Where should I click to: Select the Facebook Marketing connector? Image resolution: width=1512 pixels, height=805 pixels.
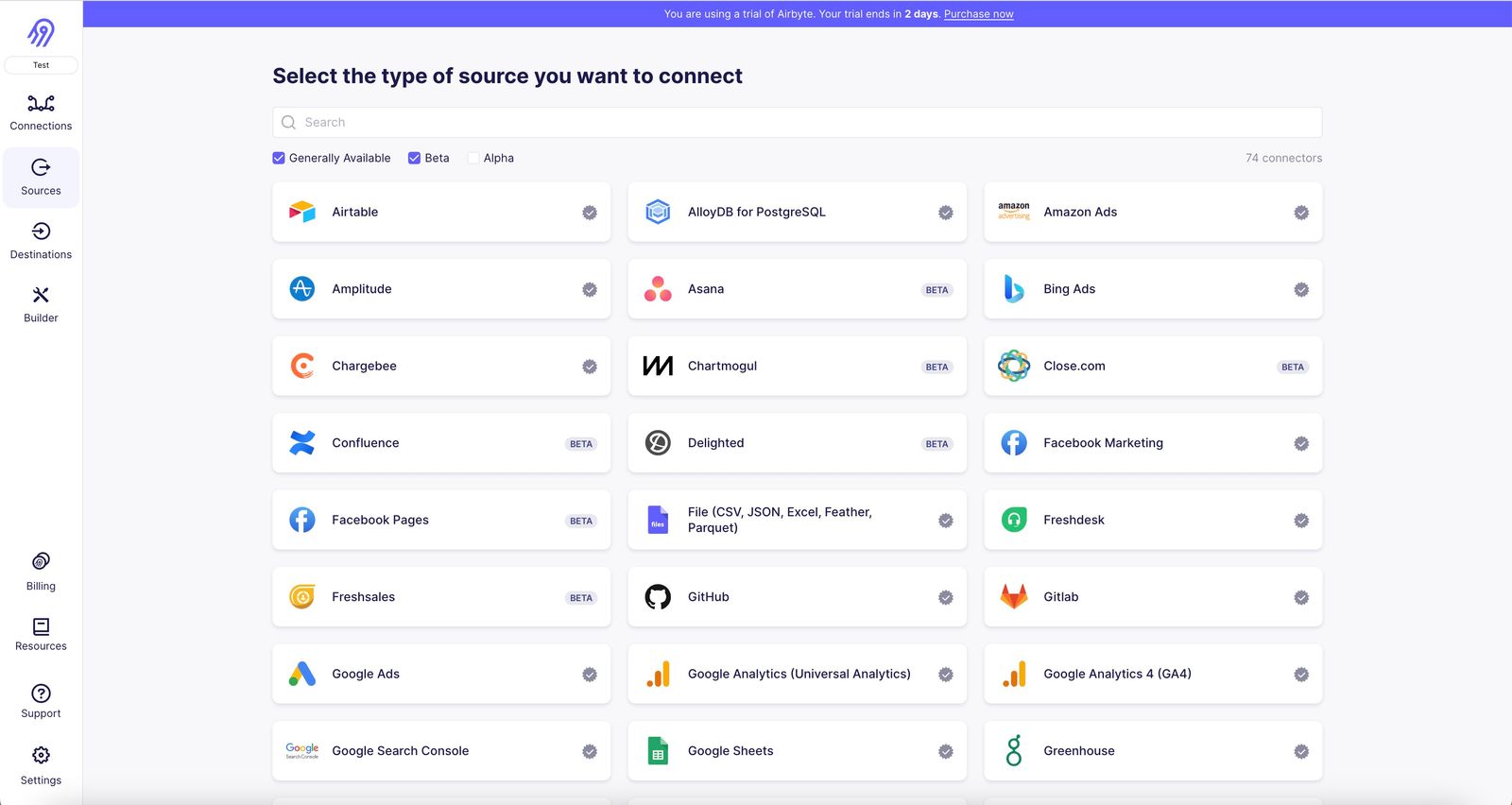(x=1153, y=443)
